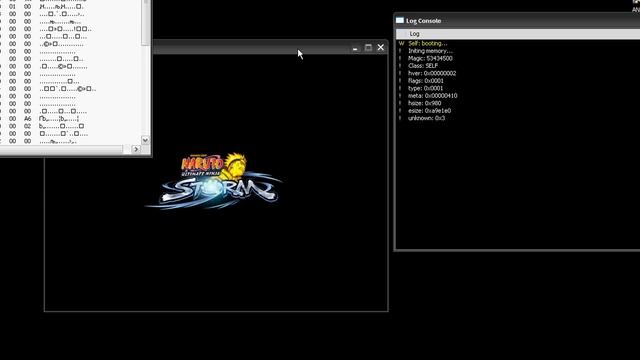Maximize the game window
The image size is (640, 360).
(x=368, y=48)
